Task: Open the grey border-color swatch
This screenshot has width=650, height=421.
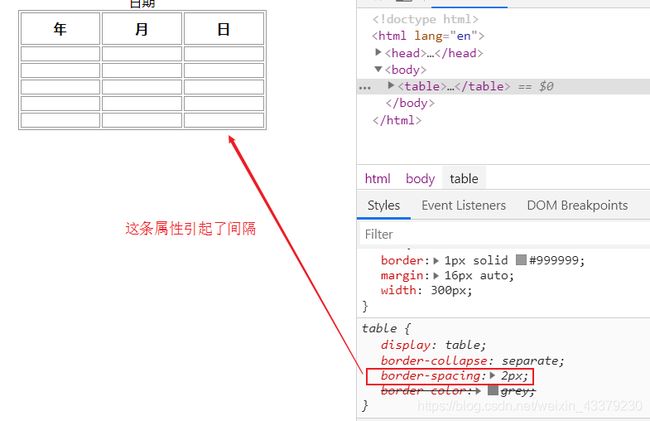Action: 493,390
